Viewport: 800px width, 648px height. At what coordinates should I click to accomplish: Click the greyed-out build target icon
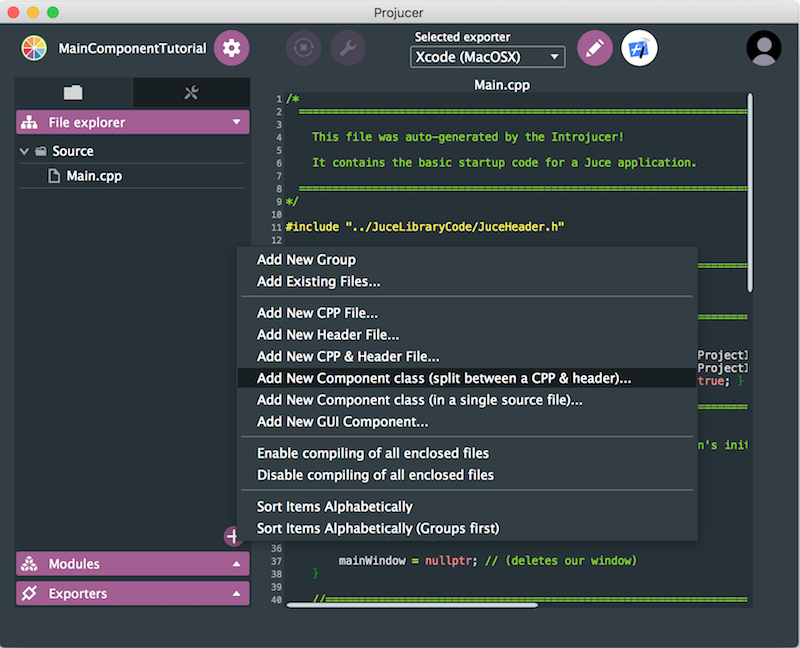pos(303,48)
